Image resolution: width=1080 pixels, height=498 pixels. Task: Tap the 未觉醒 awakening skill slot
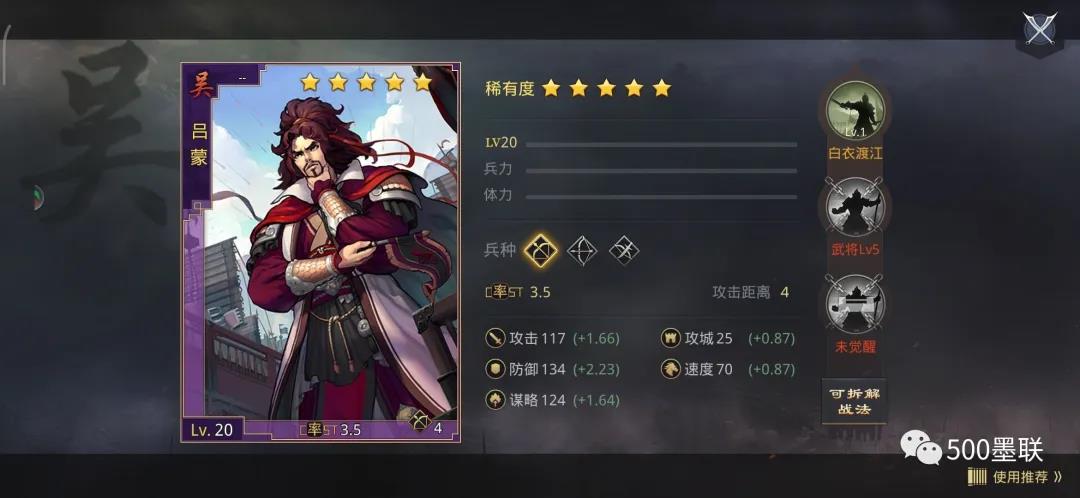855,304
